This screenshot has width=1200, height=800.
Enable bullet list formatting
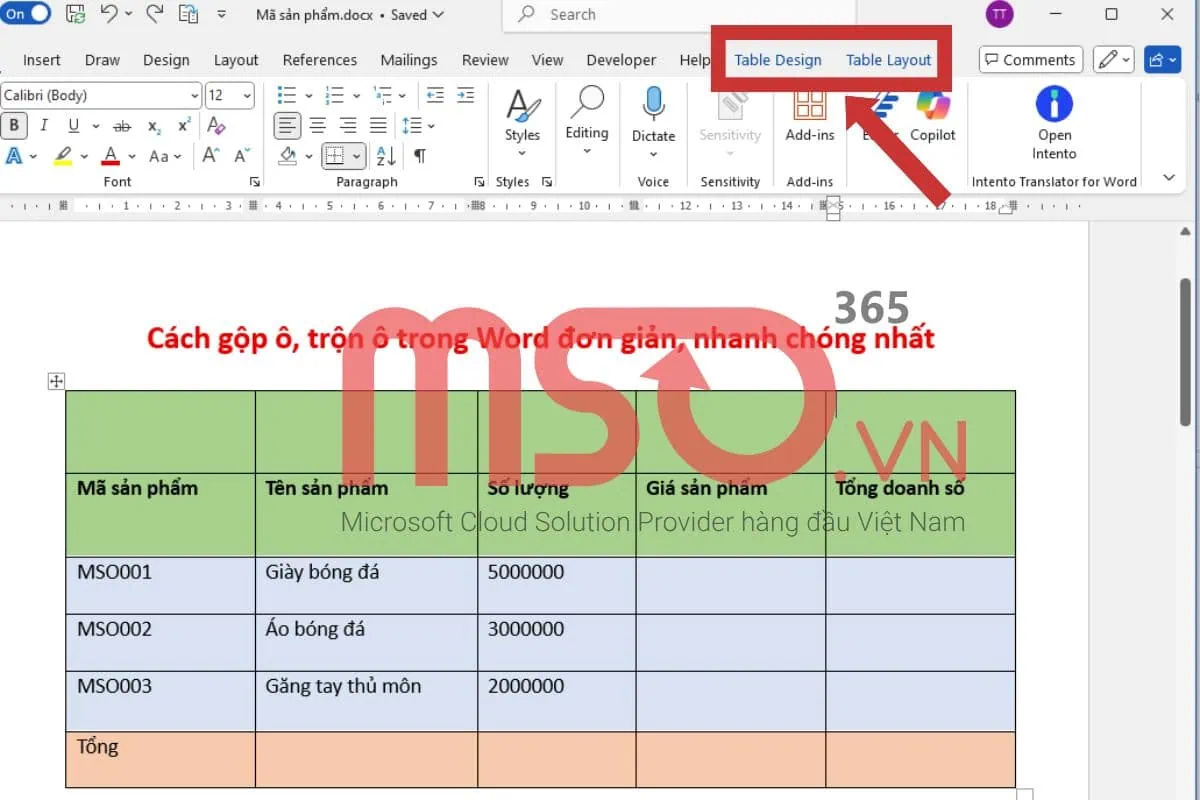pyautogui.click(x=285, y=95)
